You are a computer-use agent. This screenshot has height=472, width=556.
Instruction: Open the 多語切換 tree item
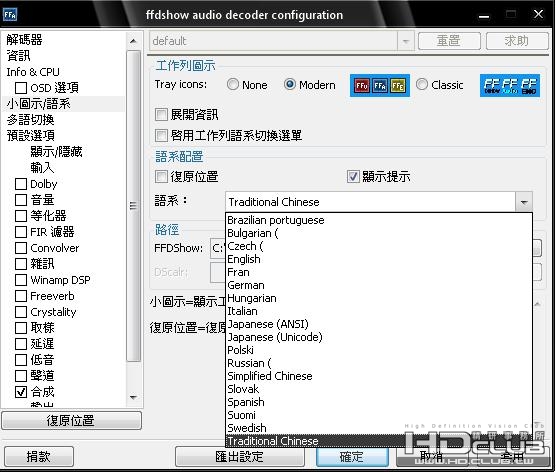pos(30,120)
